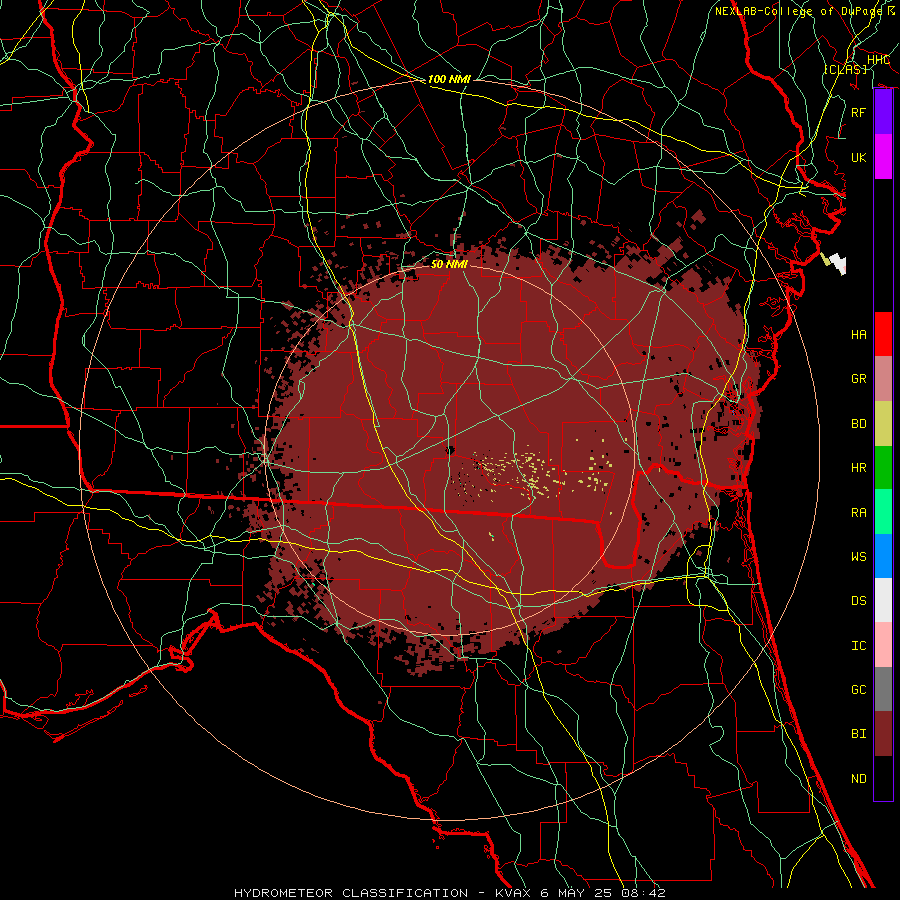This screenshot has width=900, height=900.
Task: Click the WS legend label
Action: click(859, 556)
